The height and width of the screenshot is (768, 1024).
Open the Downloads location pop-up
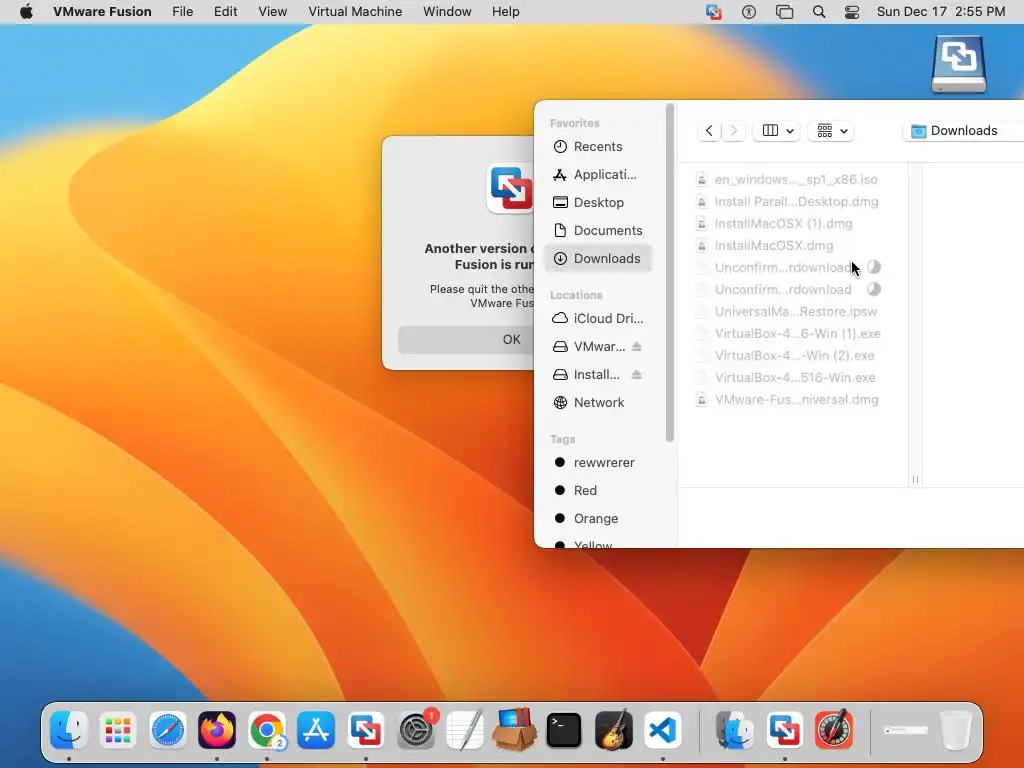pyautogui.click(x=963, y=131)
